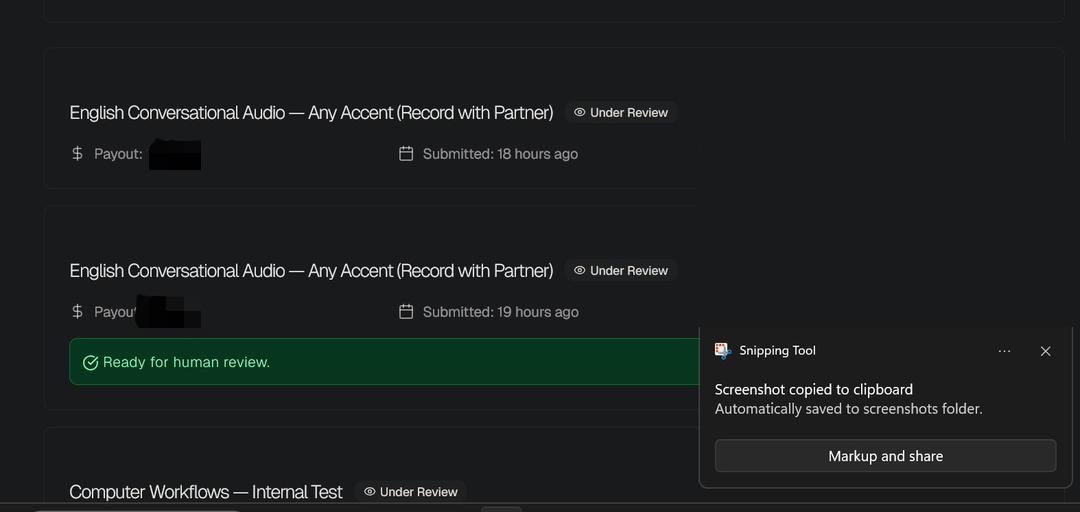This screenshot has height=512, width=1080.
Task: Click Markup and share button
Action: point(885,455)
